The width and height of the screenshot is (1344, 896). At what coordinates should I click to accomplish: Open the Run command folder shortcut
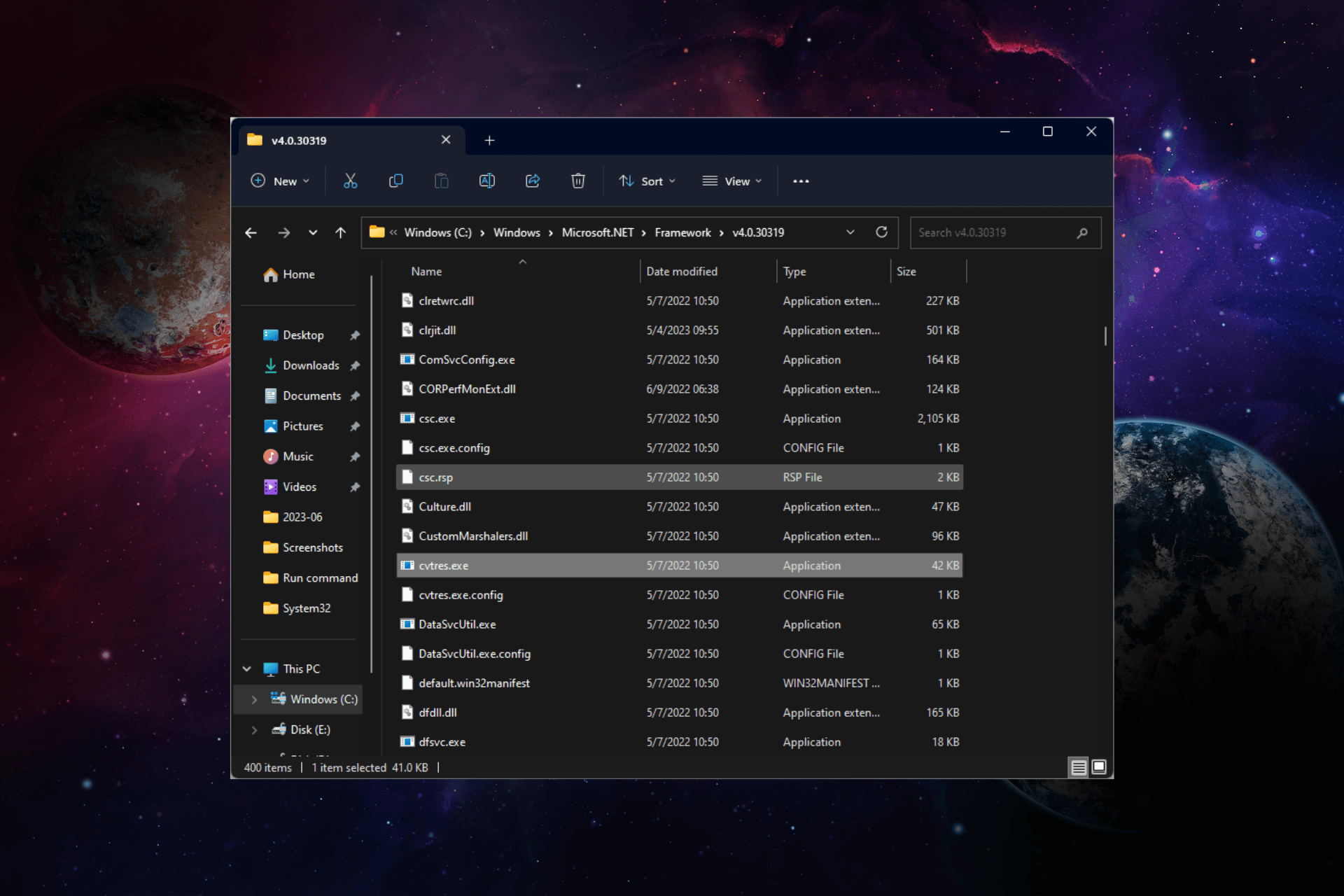tap(311, 578)
